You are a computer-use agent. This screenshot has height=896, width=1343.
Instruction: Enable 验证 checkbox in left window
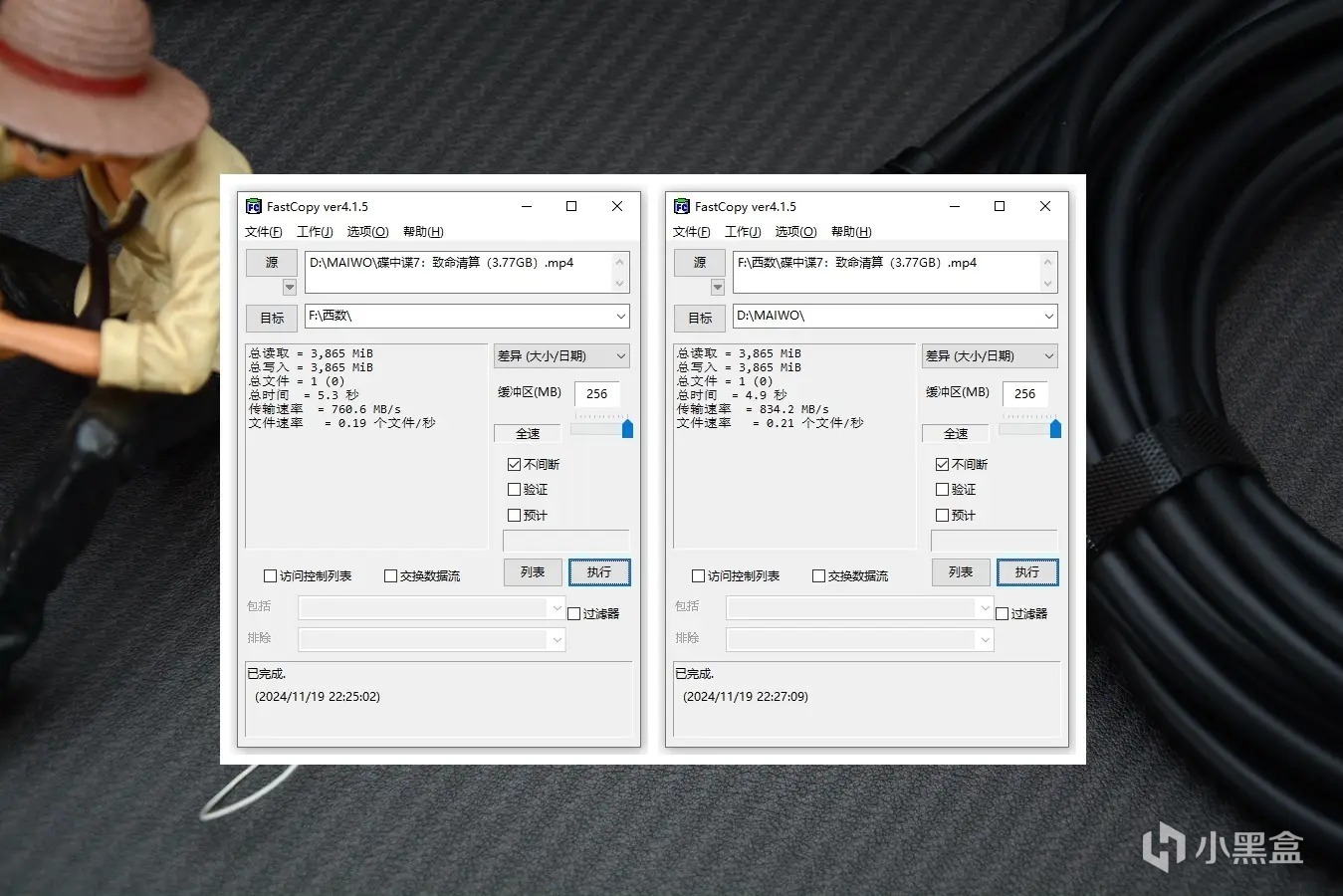(514, 490)
